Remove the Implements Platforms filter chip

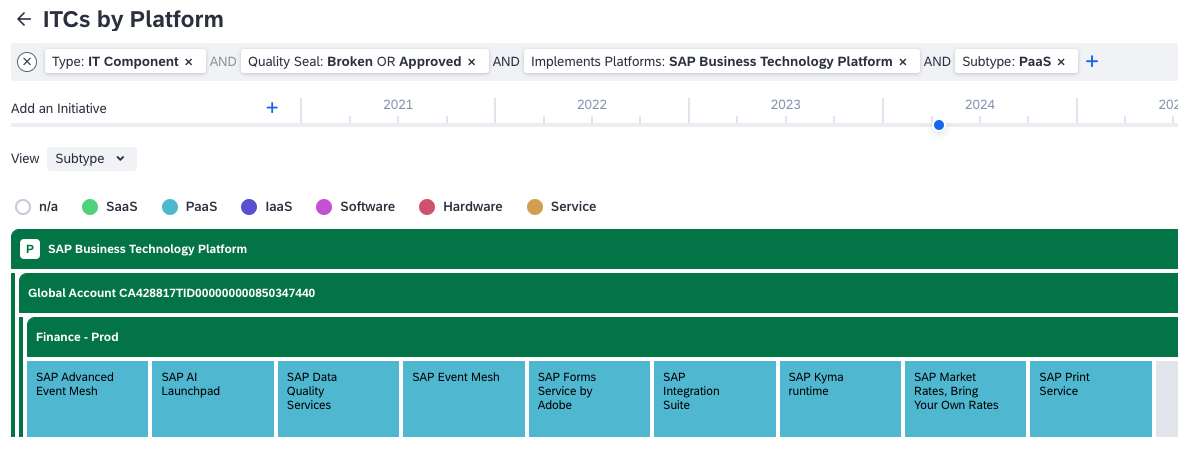(903, 62)
